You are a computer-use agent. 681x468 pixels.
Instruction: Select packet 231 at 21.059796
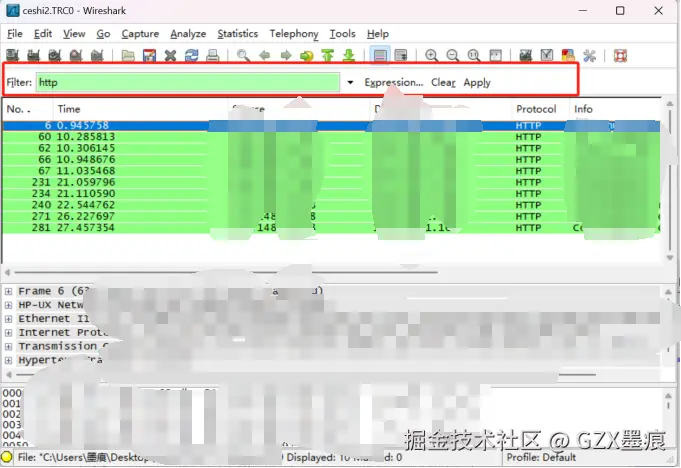click(x=331, y=182)
